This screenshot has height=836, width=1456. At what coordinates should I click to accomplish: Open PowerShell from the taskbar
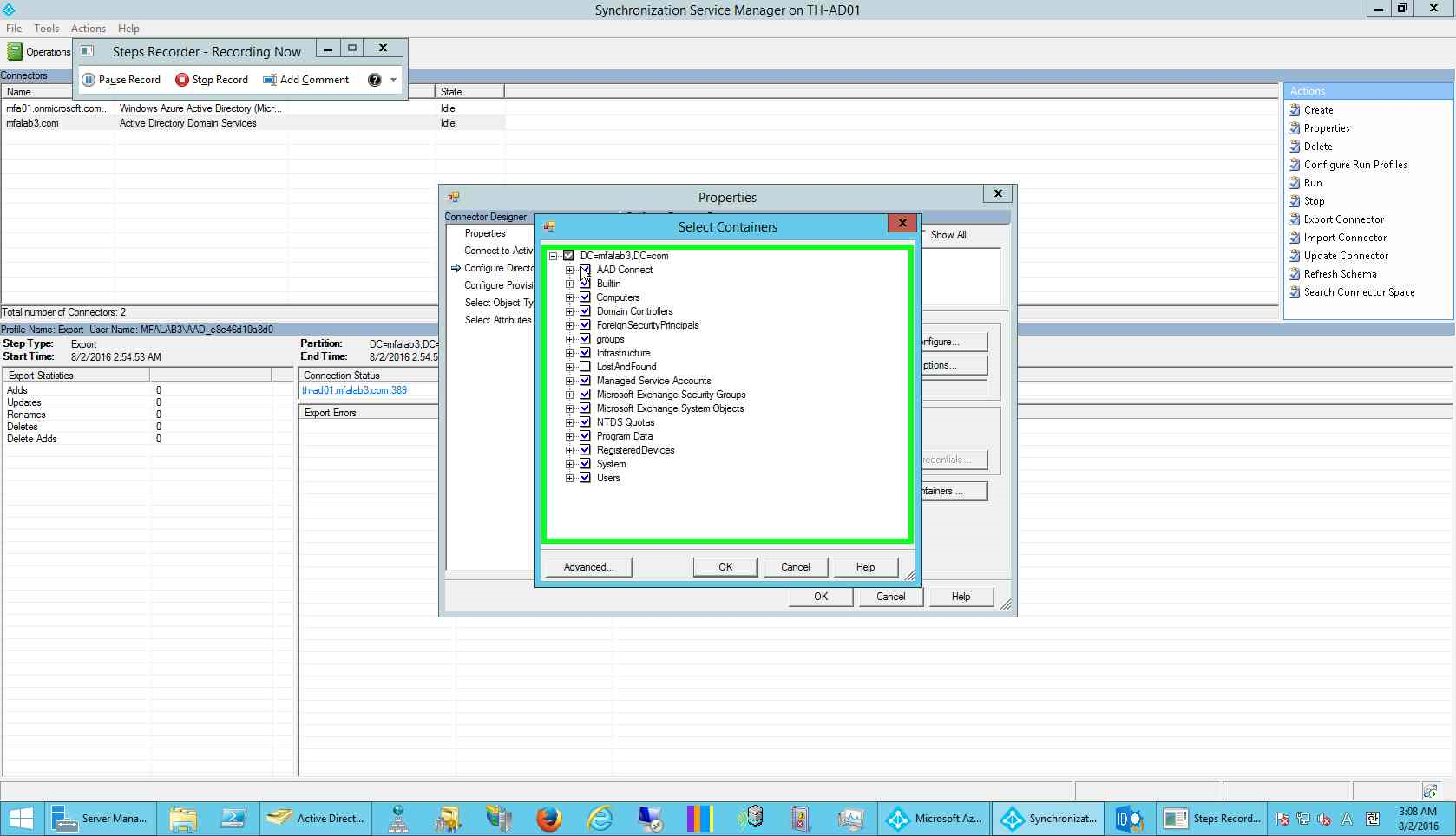233,818
